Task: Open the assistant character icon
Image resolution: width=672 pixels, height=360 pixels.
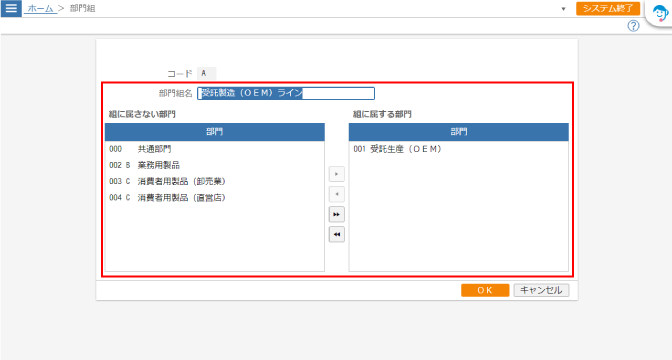Action: pos(660,14)
